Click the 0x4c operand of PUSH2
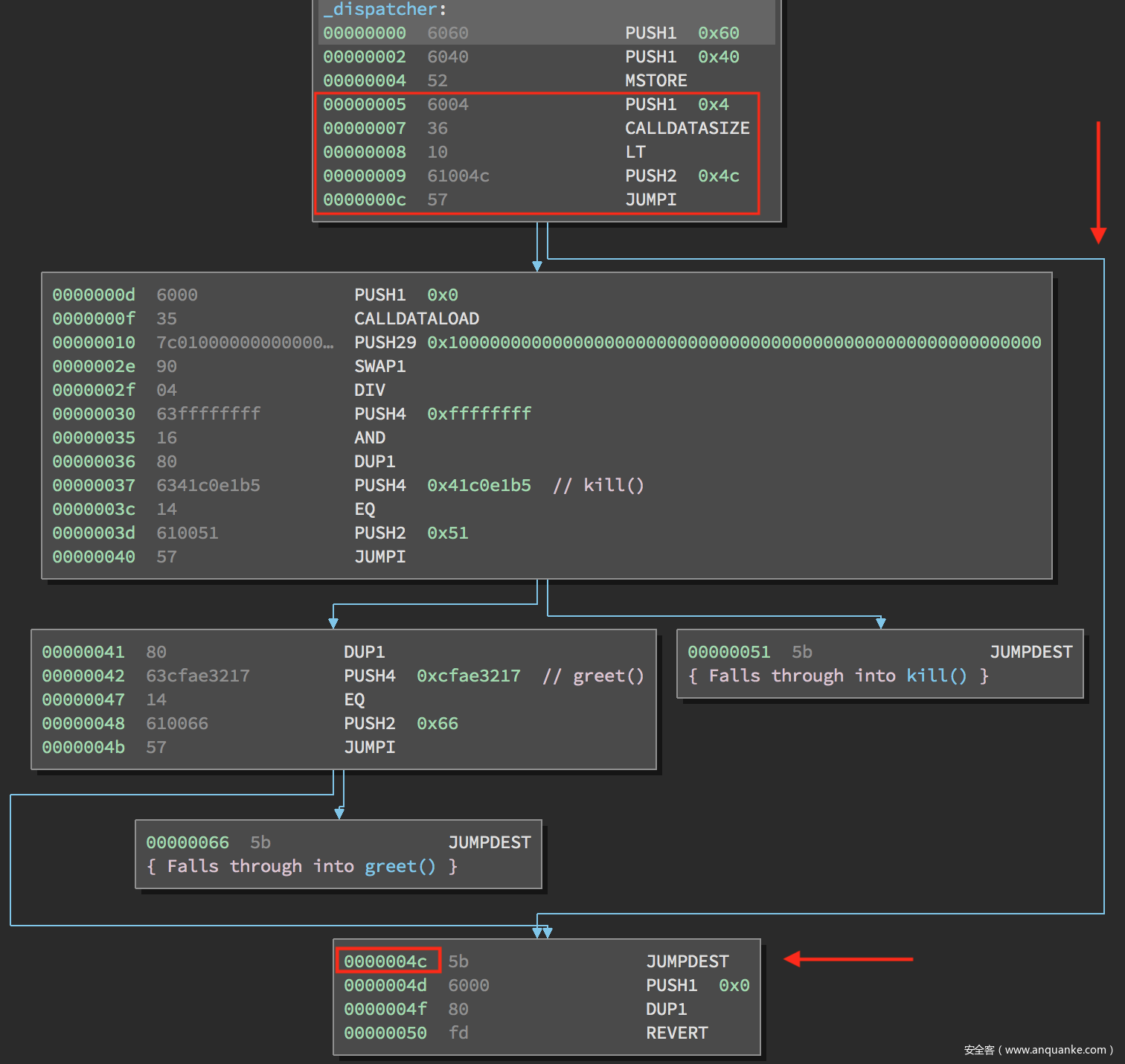The image size is (1125, 1064). 718,176
